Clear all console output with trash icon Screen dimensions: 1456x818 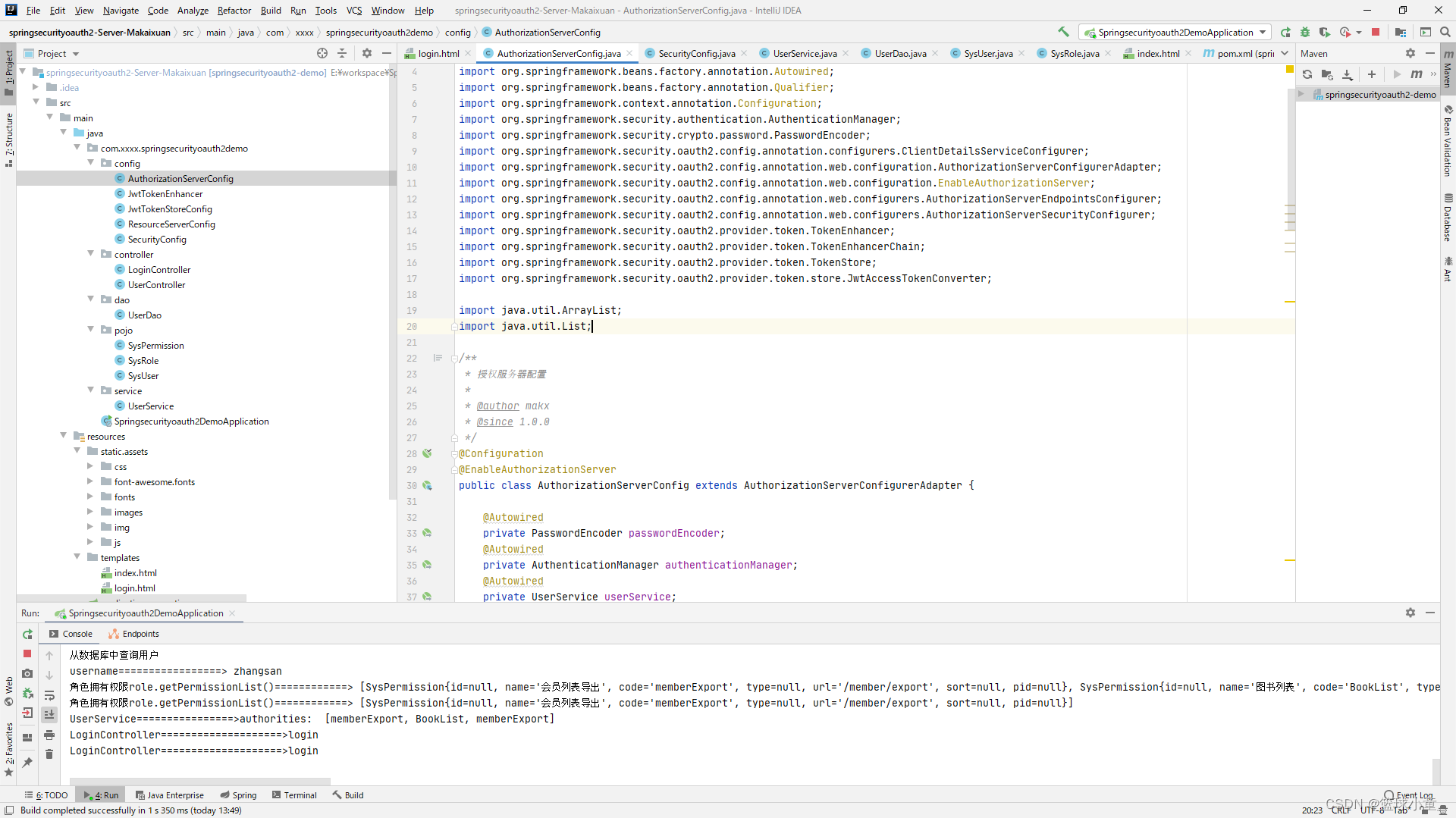(49, 754)
